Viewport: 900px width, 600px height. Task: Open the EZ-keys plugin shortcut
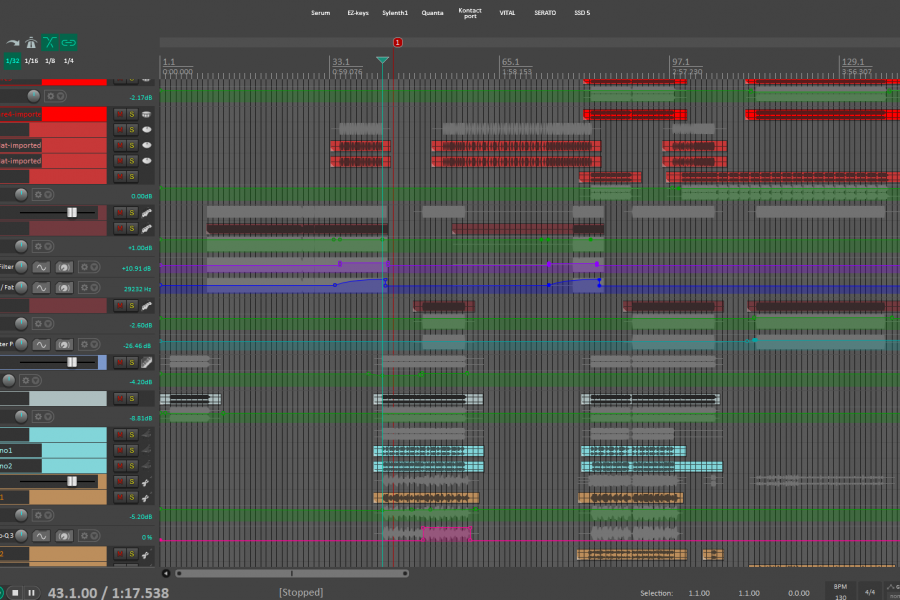(x=358, y=13)
